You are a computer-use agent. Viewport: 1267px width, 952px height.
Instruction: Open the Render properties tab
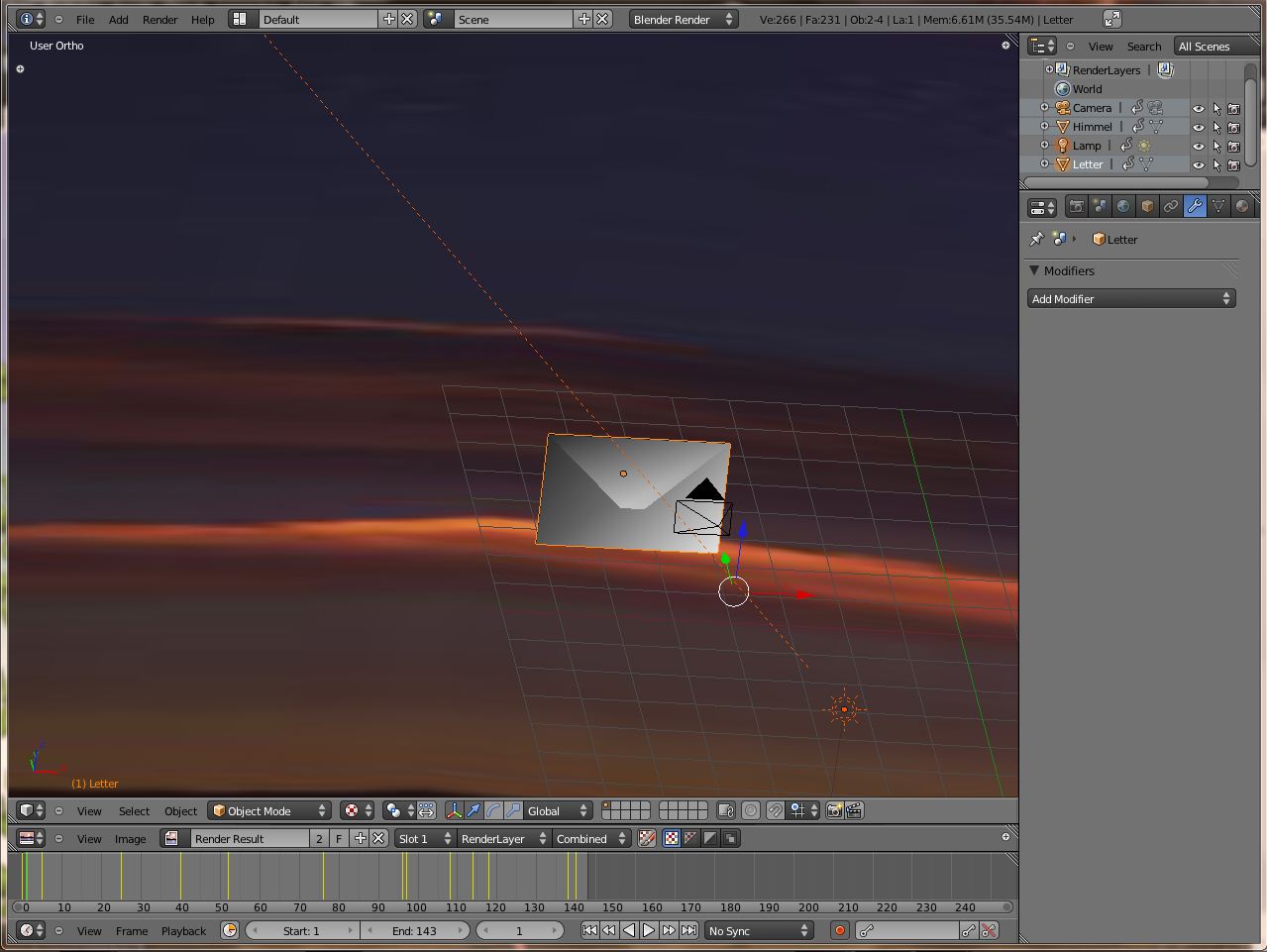[x=1077, y=206]
